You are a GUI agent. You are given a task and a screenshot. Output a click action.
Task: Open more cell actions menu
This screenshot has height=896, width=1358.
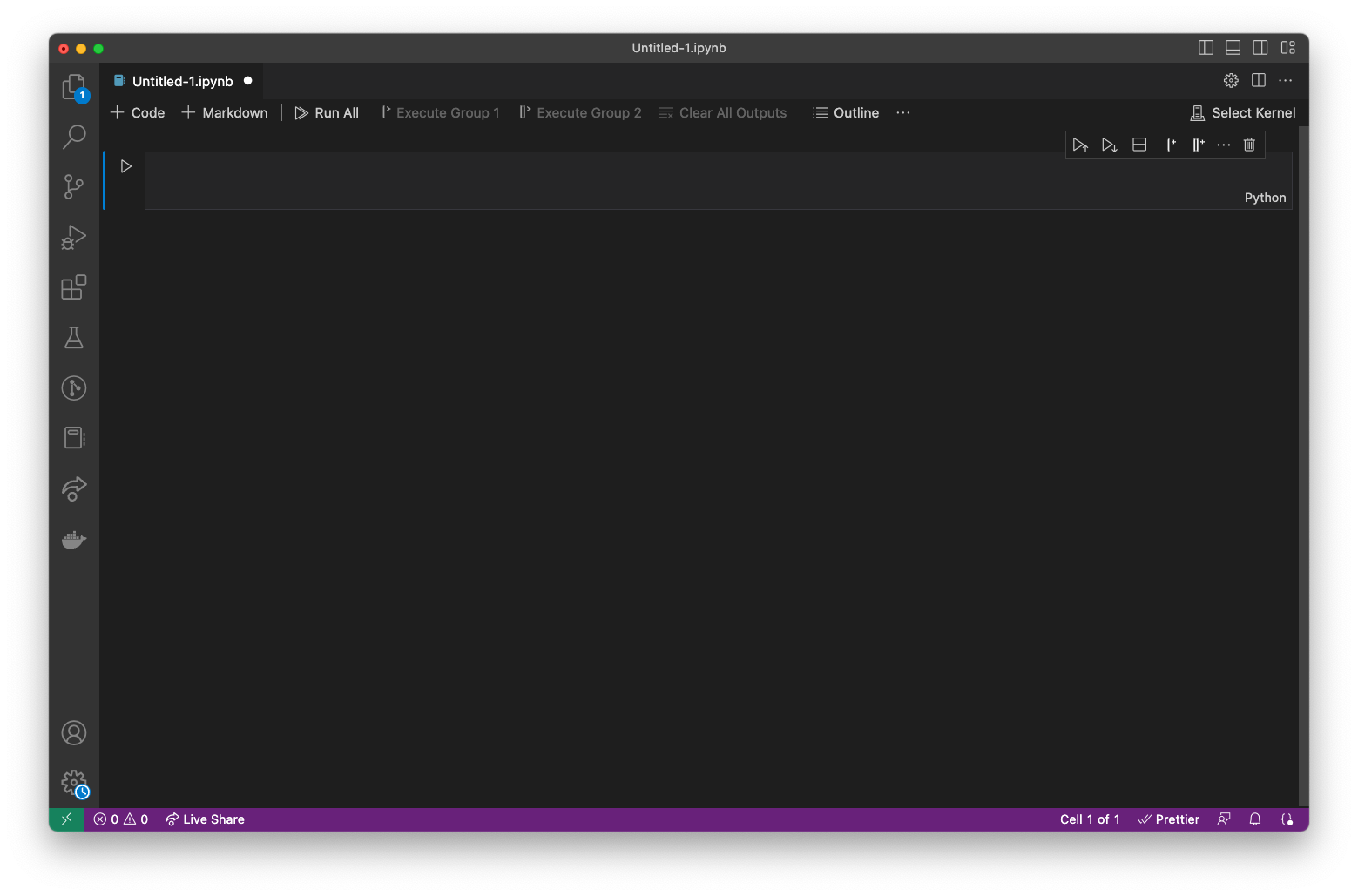coord(1223,145)
